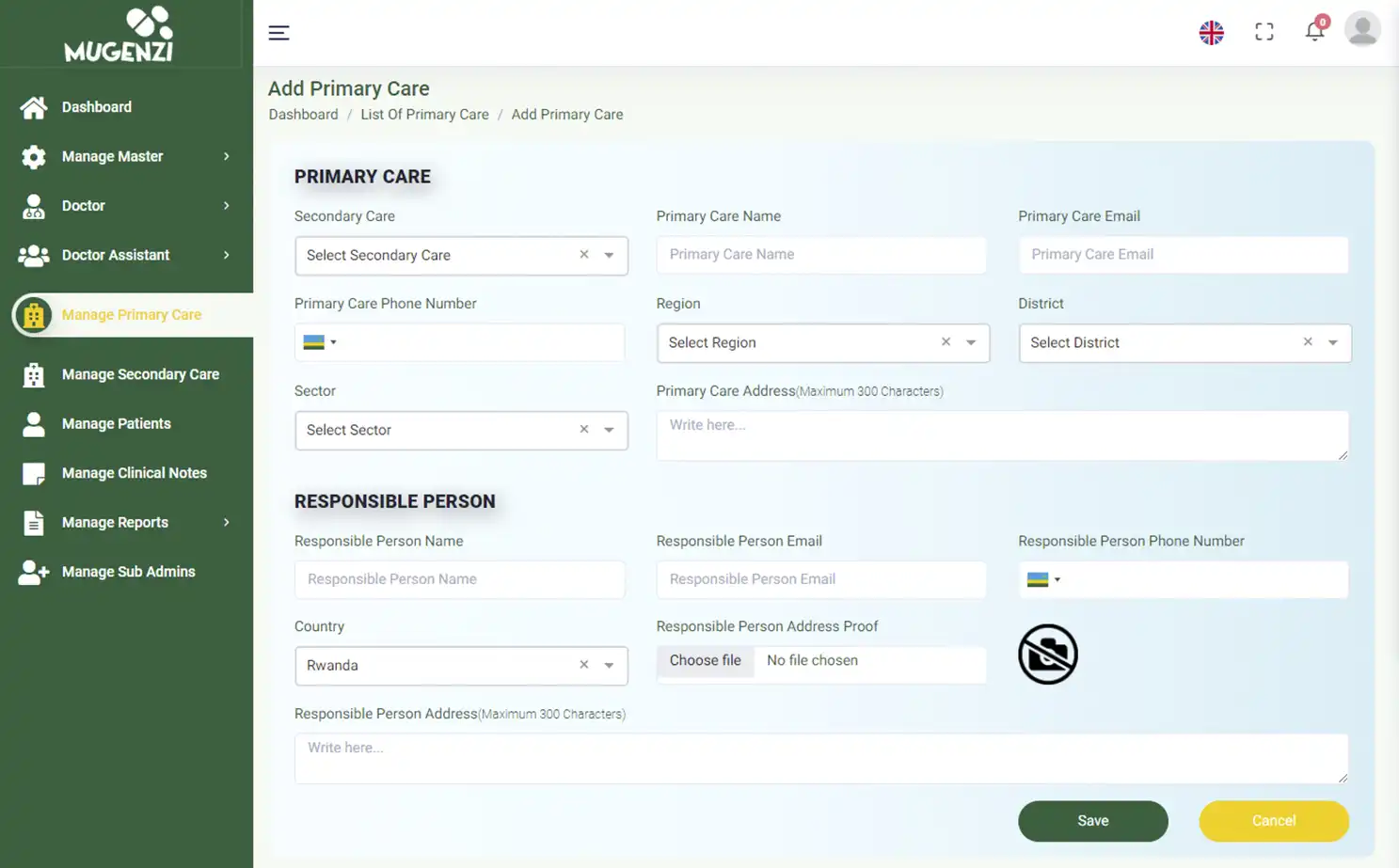This screenshot has width=1399, height=868.
Task: Click the Manage Clinical Notes sidebar icon
Action: [x=34, y=474]
